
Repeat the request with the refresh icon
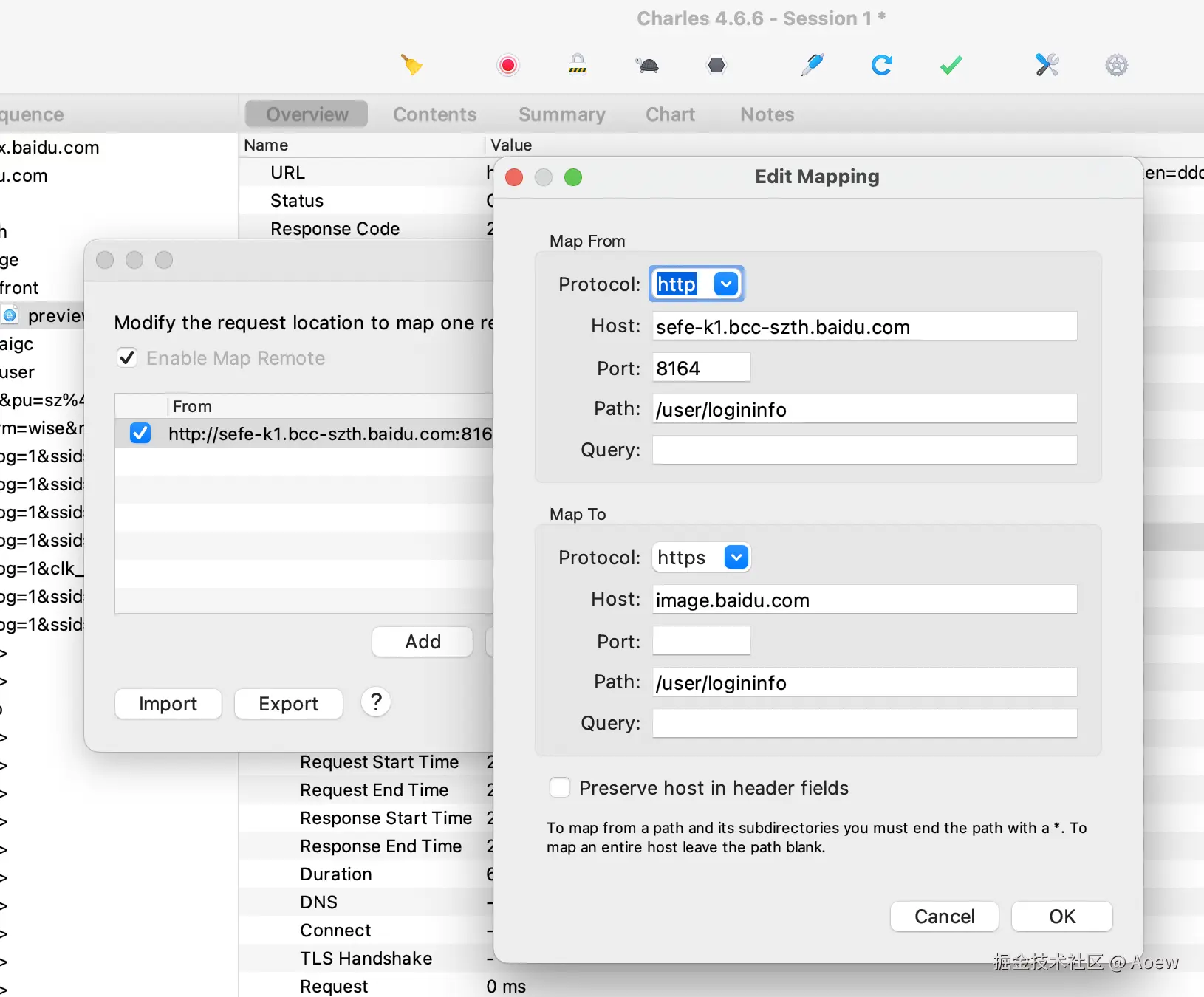point(882,65)
